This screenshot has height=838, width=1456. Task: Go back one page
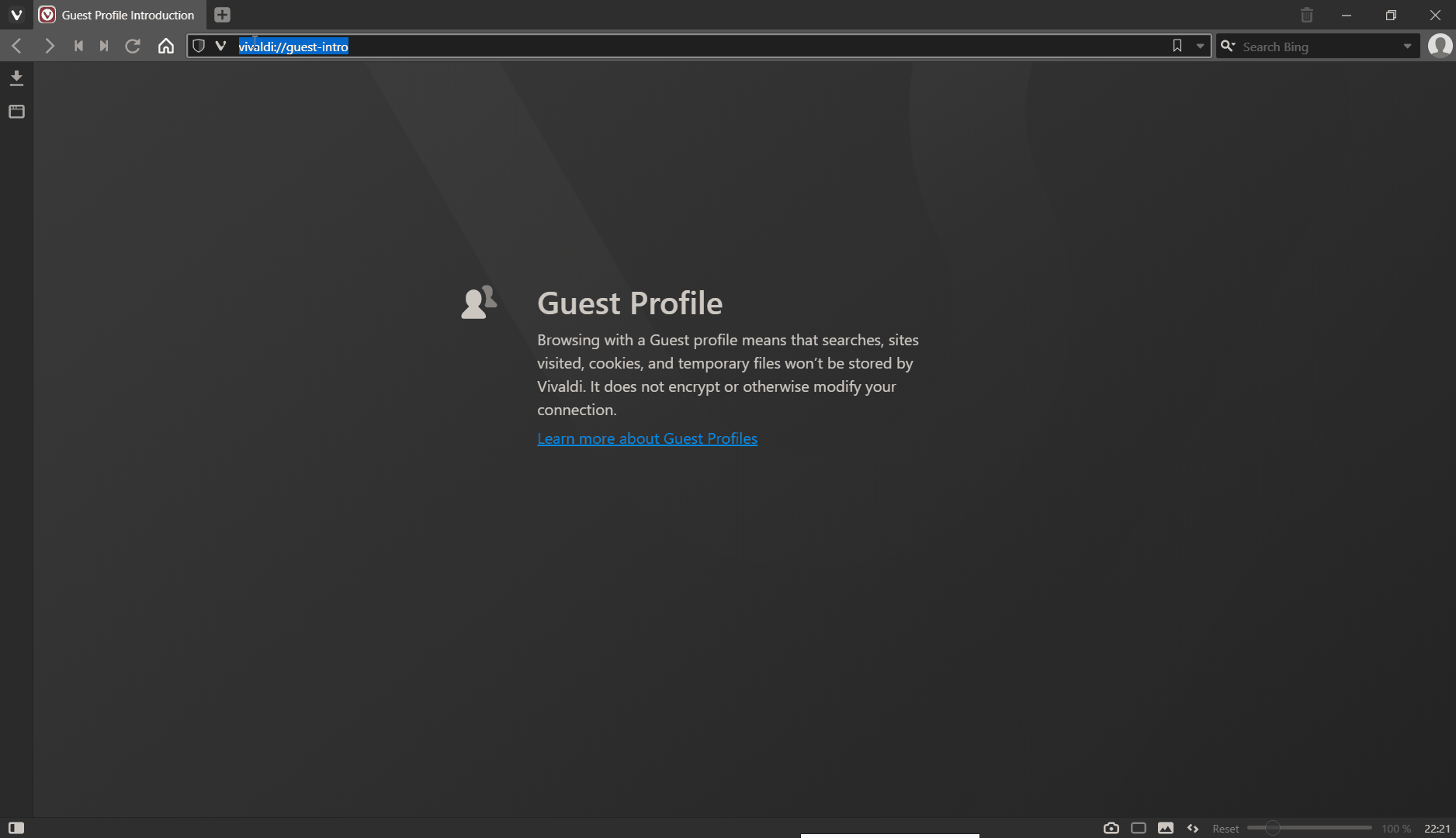coord(16,46)
